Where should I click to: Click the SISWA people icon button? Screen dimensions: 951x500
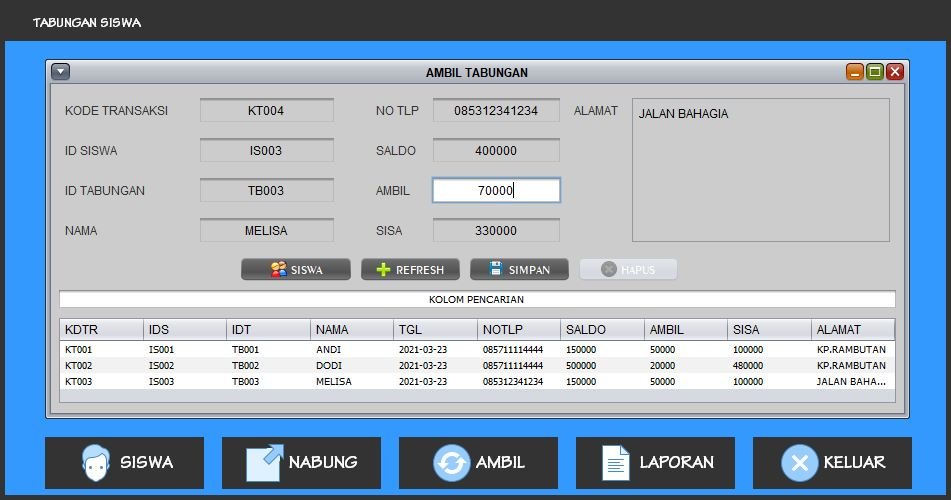pos(296,269)
